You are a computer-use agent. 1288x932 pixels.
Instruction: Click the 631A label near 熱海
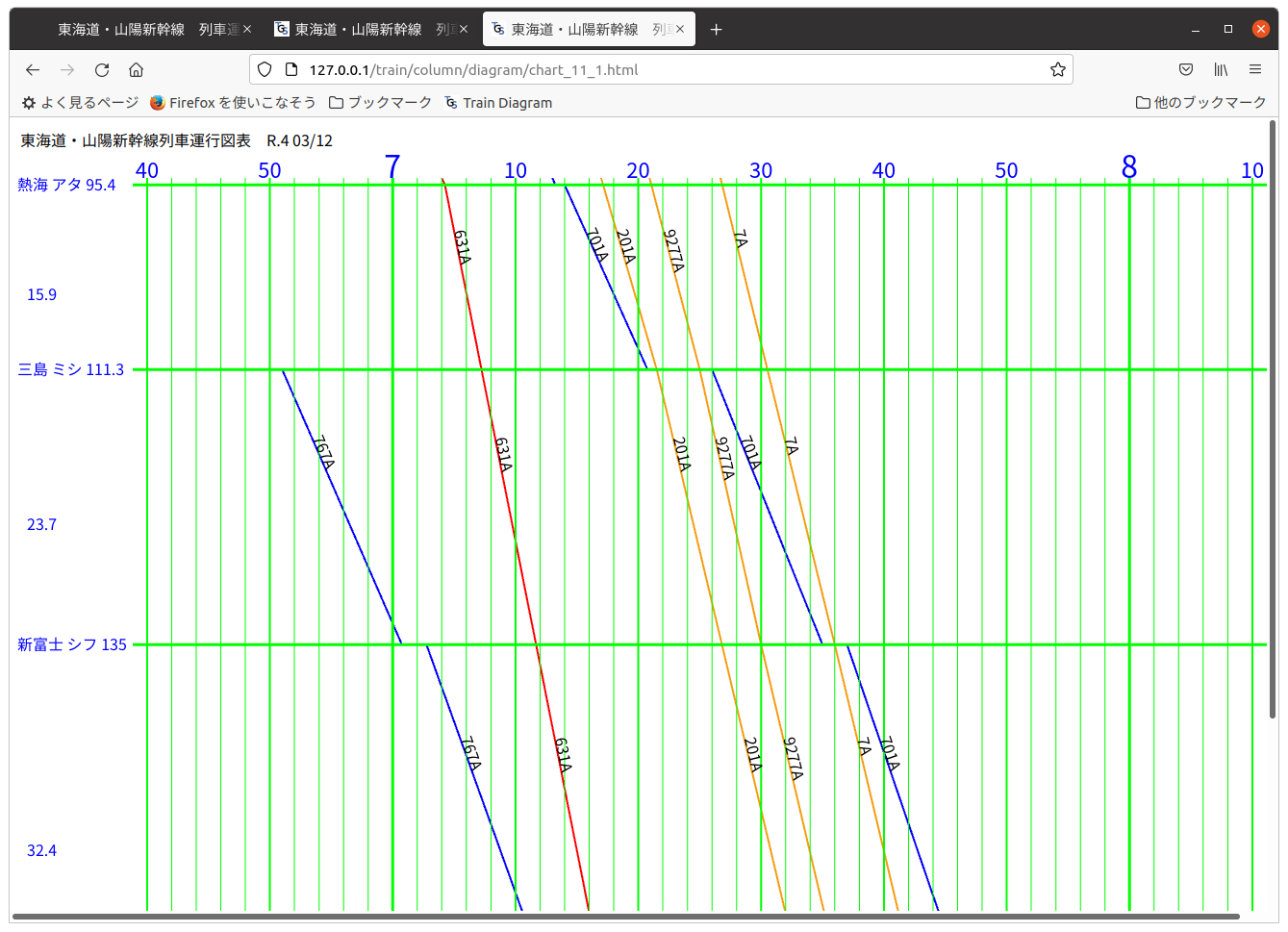[463, 247]
